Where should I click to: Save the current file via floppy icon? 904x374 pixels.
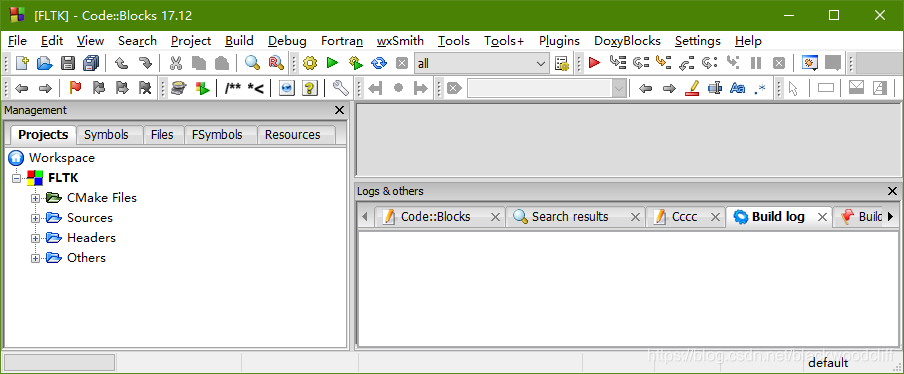[x=68, y=63]
